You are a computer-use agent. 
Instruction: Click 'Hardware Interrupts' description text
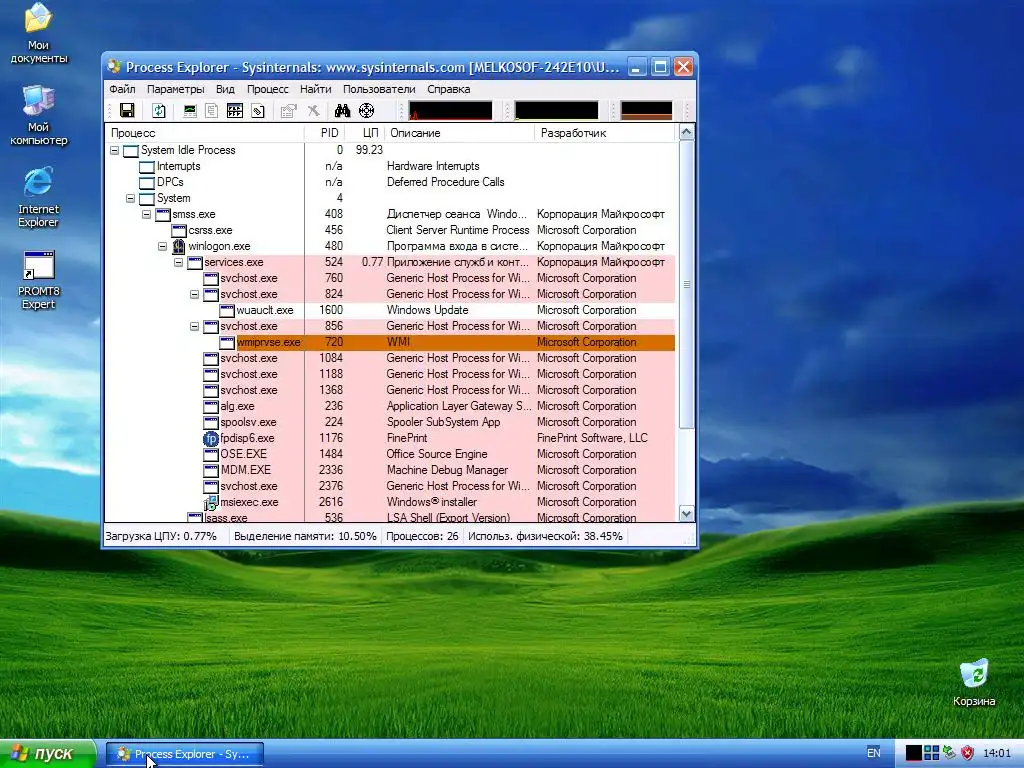click(433, 167)
